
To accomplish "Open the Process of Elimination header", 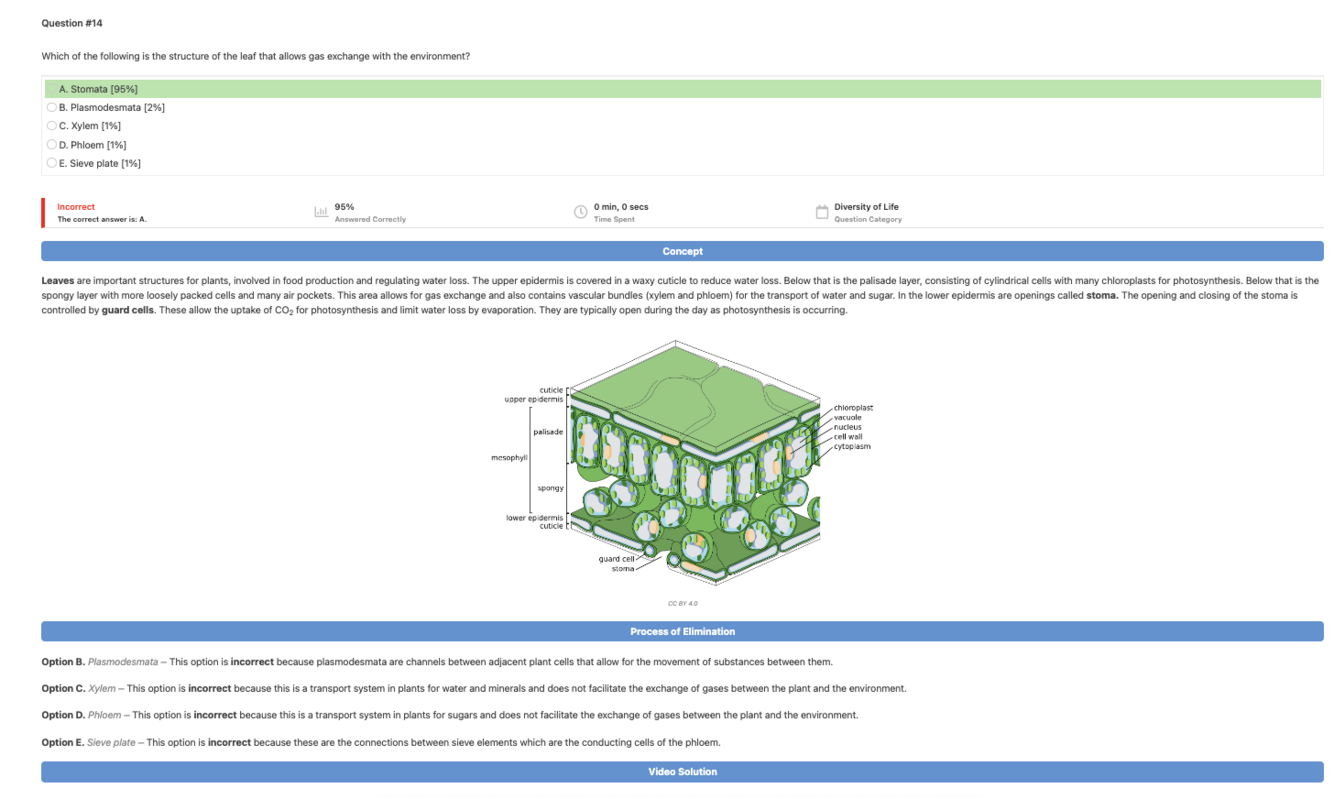I will (682, 631).
